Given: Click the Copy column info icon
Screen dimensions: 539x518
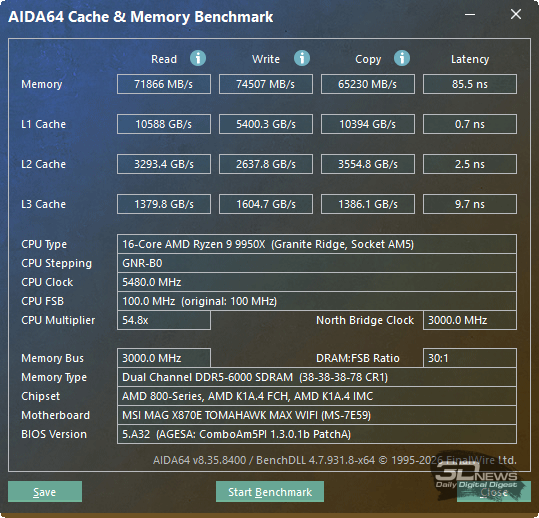Looking at the screenshot, I should pyautogui.click(x=402, y=58).
